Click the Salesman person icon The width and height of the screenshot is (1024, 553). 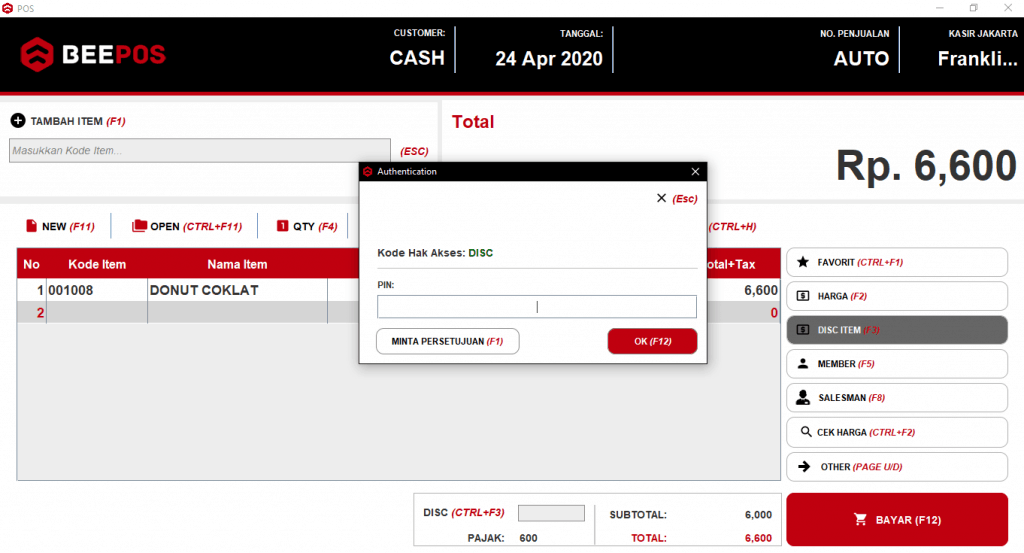803,398
